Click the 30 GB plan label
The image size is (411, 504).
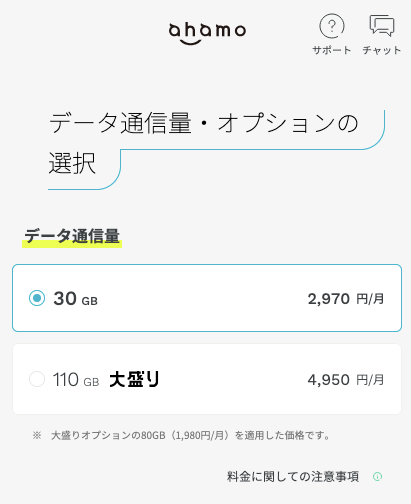coord(76,299)
